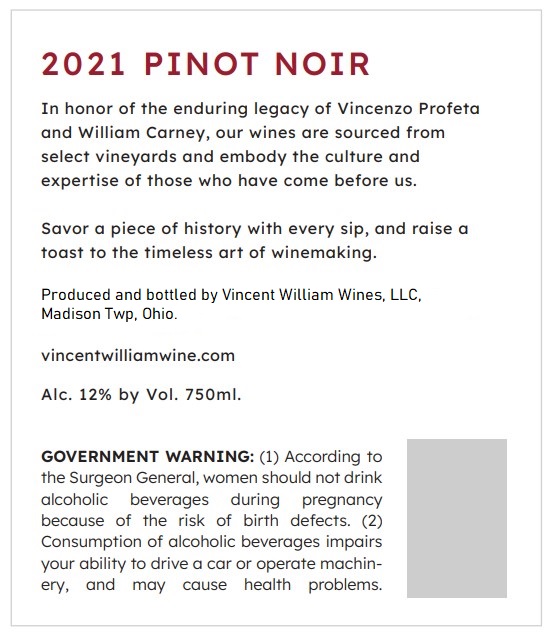Click the word NOIR in title
553x639 pixels.
pos(322,64)
